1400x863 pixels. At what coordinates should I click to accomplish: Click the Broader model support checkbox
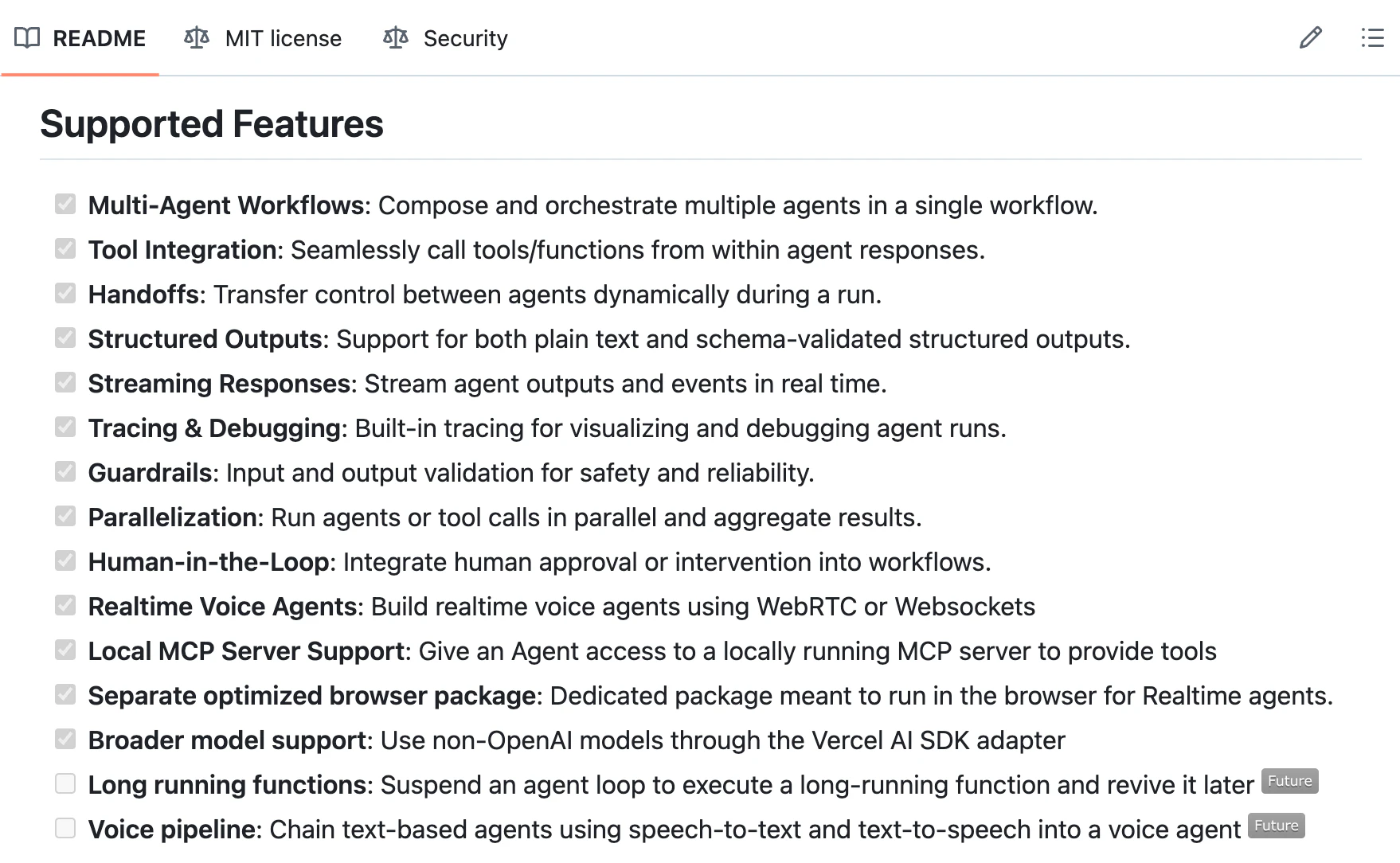65,739
